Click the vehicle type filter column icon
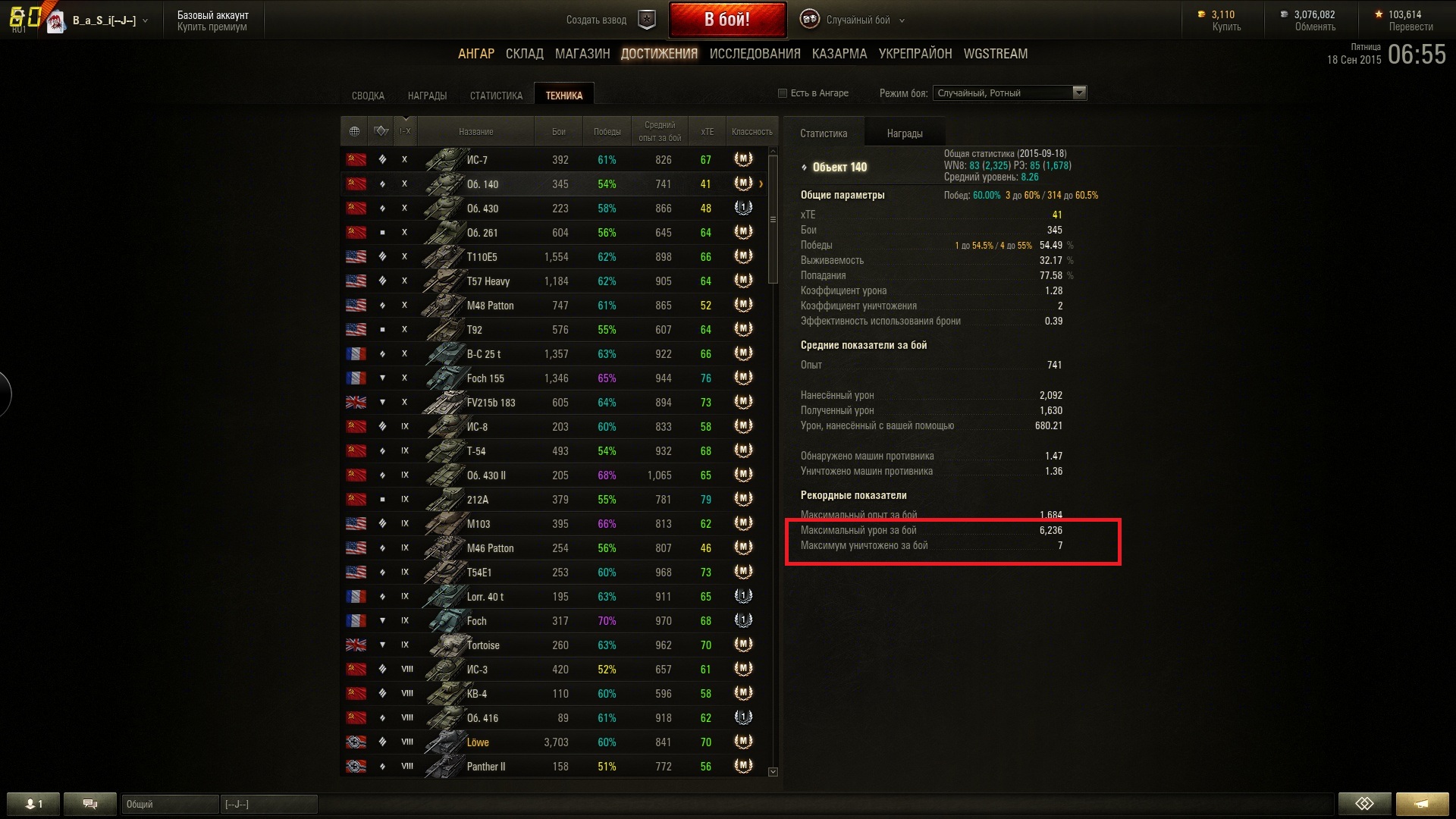The width and height of the screenshot is (1456, 819). point(381,131)
